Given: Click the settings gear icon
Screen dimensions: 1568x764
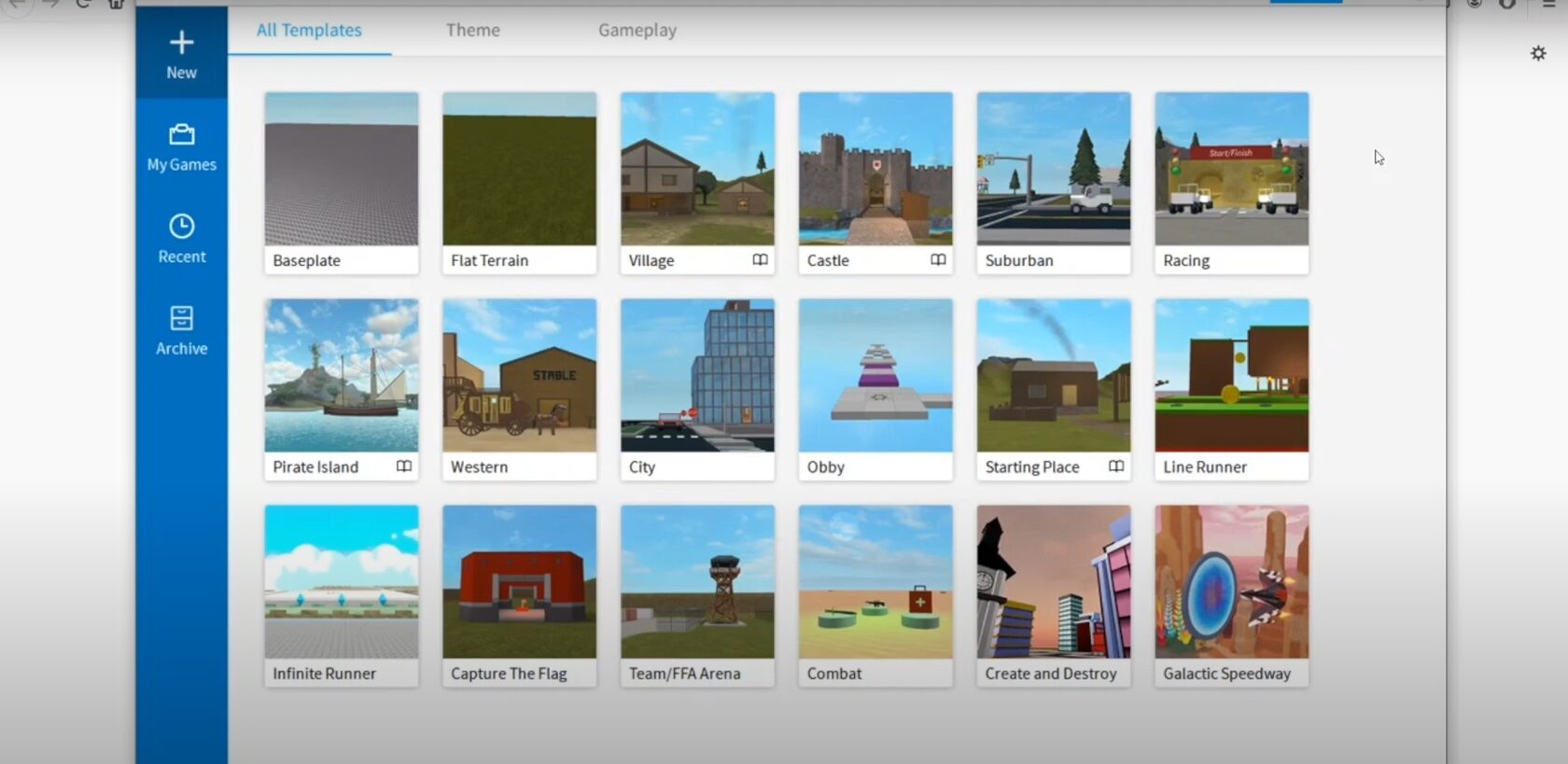Looking at the screenshot, I should [x=1538, y=53].
